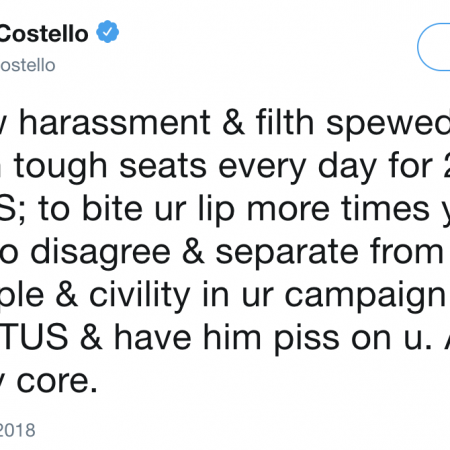Click the final word "core."
This screenshot has width=450, height=450.
(x=57, y=381)
